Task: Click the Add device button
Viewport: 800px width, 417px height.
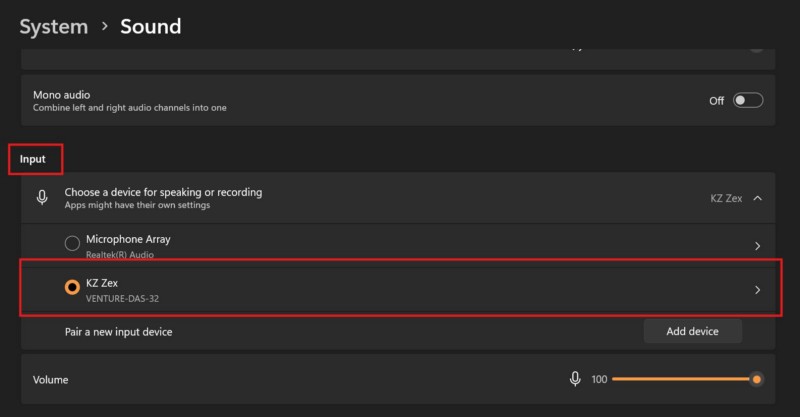Action: click(692, 331)
